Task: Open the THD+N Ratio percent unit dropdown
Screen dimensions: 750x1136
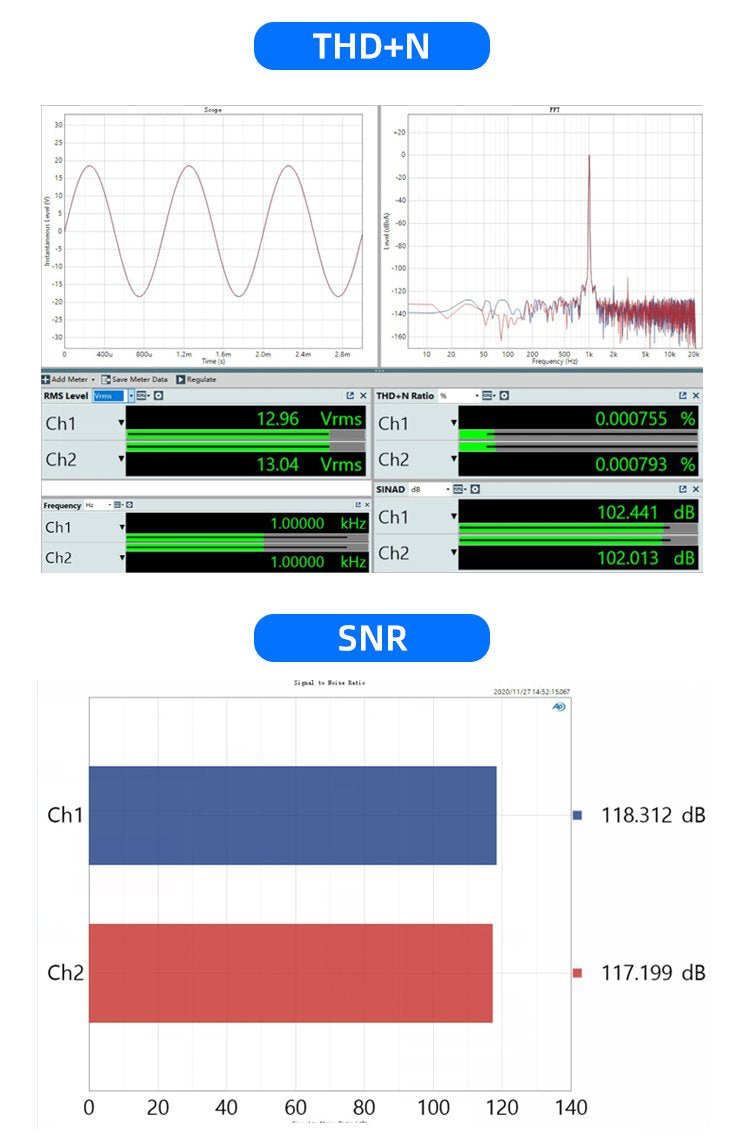Action: (477, 396)
